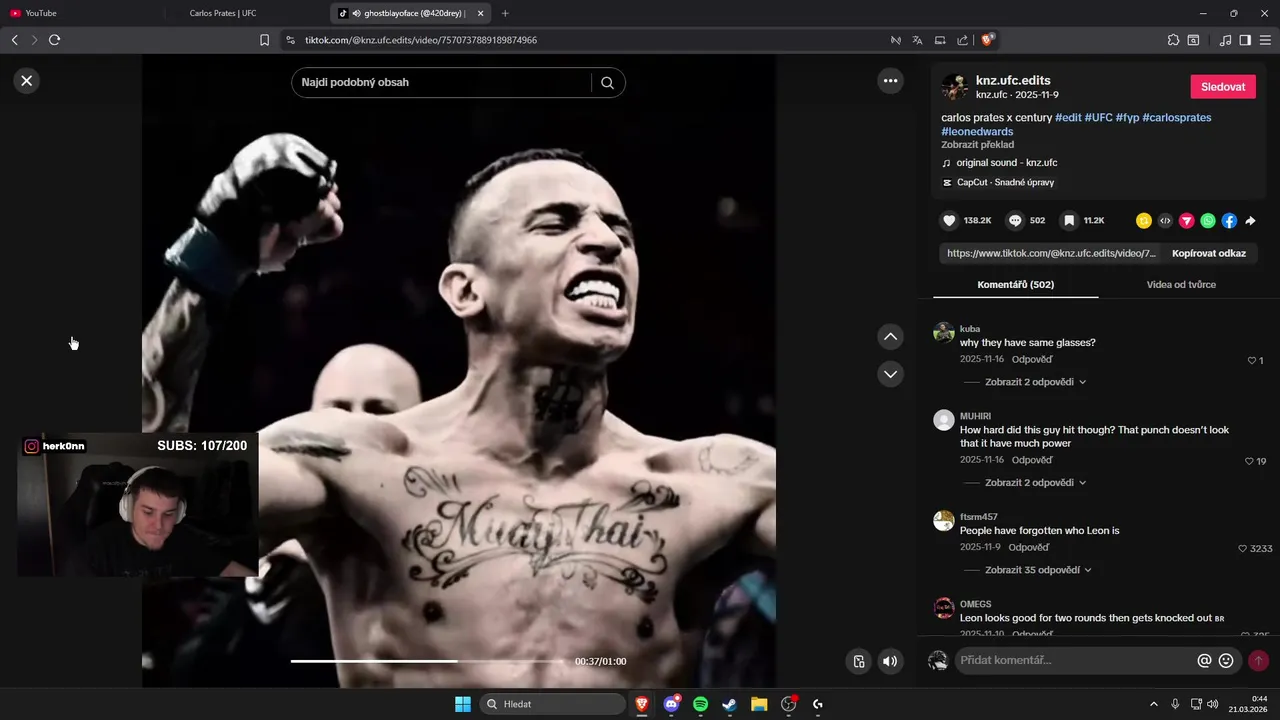Expand Zobrazit 2 odpovědi under kuba's comment
This screenshot has width=1280, height=720.
tap(1035, 382)
